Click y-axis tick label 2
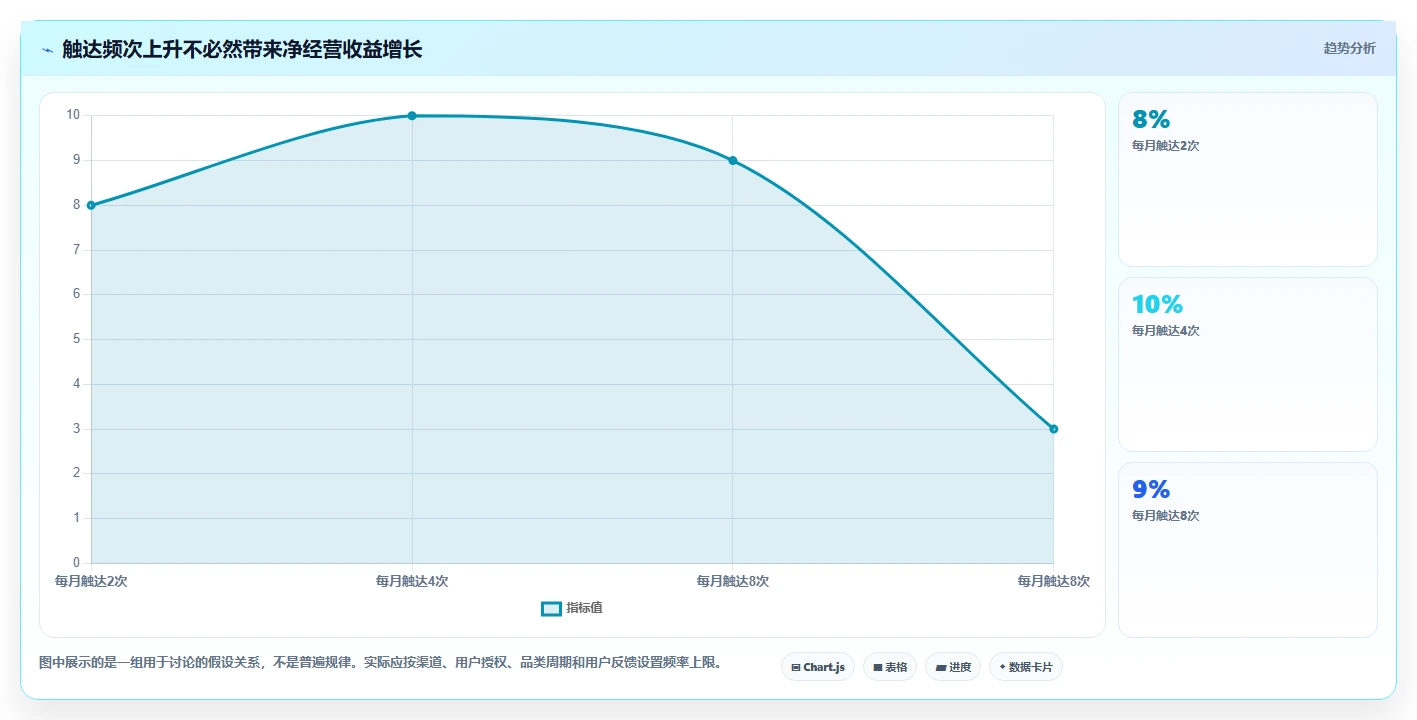1417x720 pixels. 76,473
